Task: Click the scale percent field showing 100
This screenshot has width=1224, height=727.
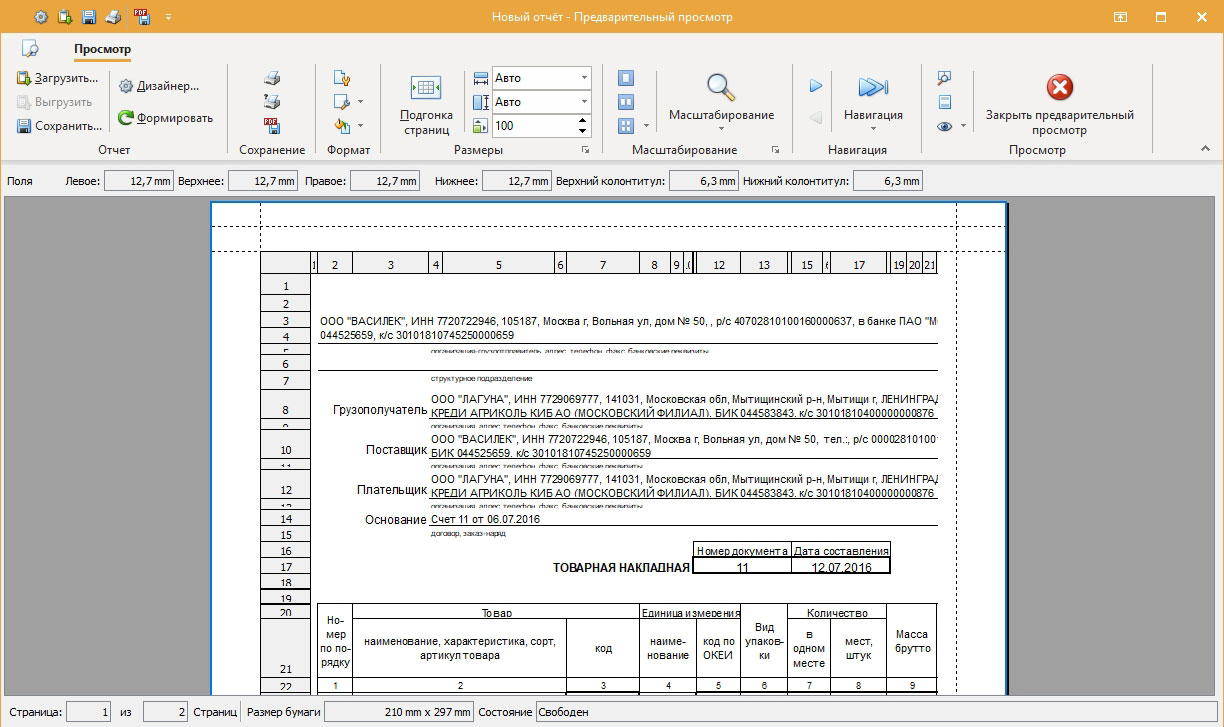Action: click(533, 126)
